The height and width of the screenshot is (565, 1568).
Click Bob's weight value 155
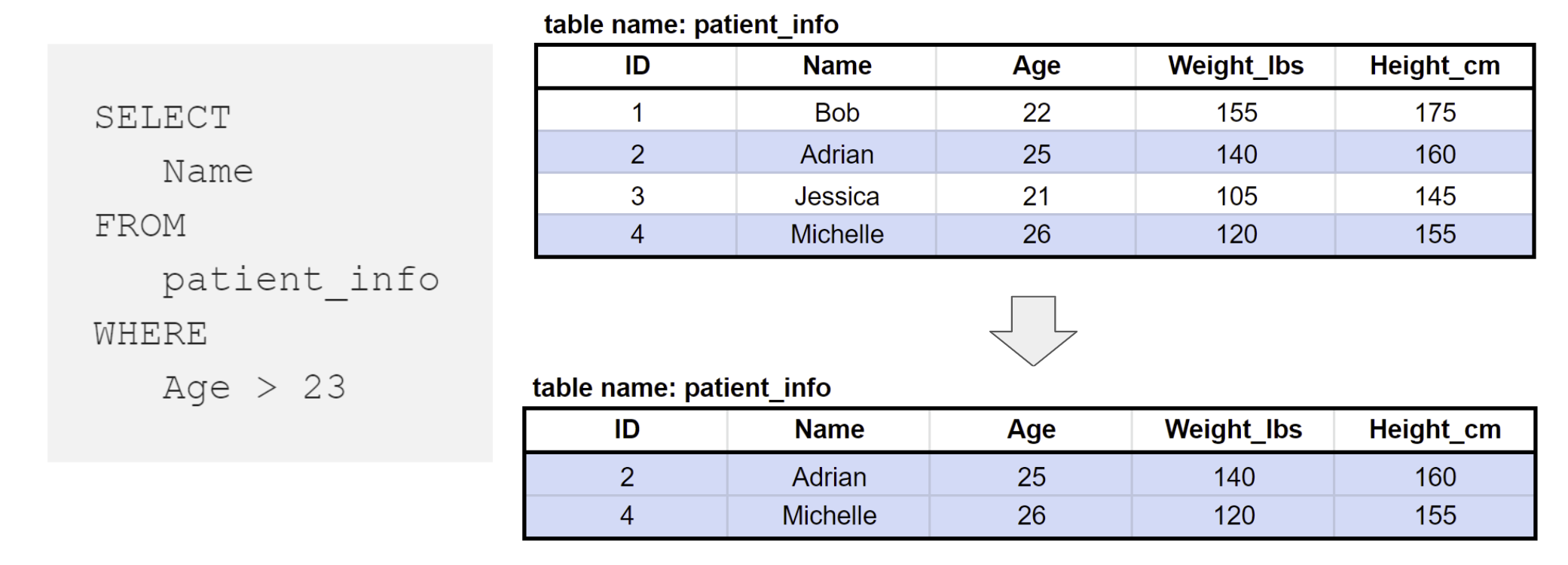1236,113
